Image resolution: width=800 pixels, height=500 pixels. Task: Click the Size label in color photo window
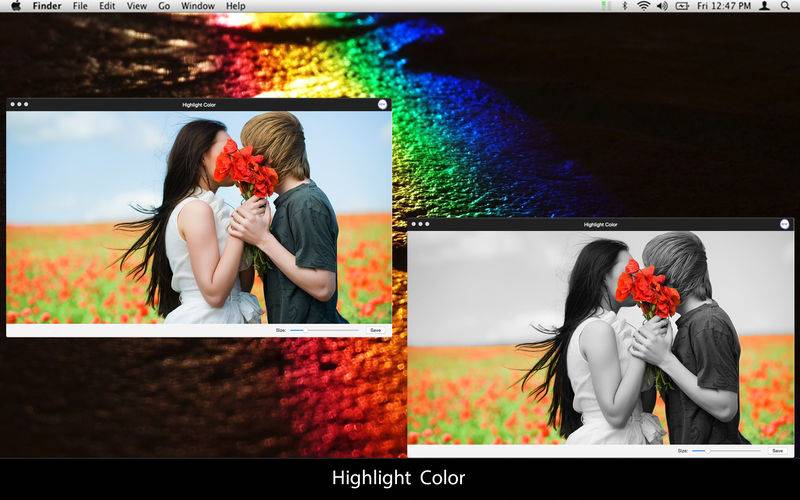pyautogui.click(x=281, y=330)
